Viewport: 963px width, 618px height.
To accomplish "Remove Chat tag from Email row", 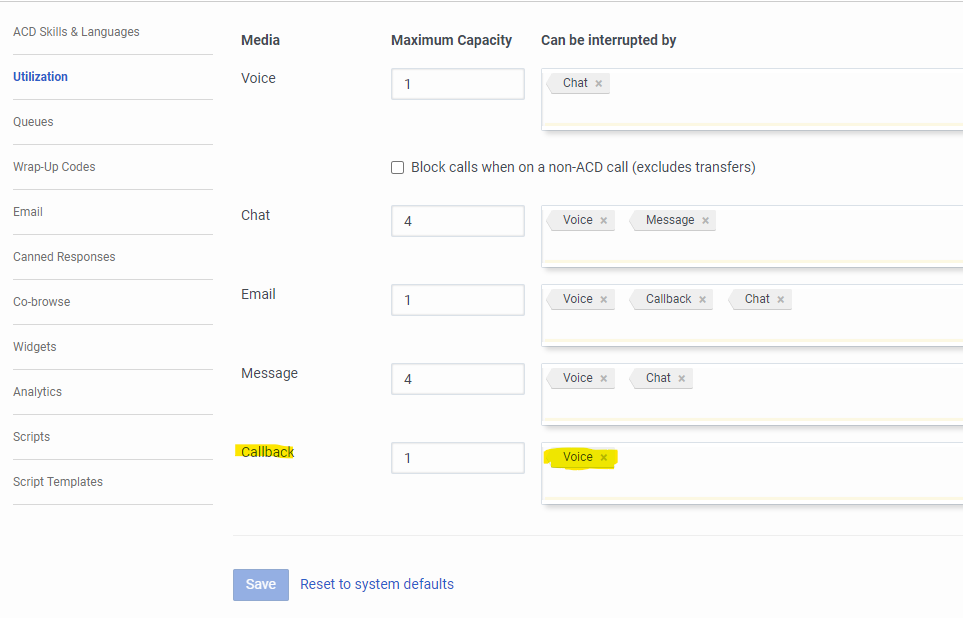I will (x=781, y=300).
